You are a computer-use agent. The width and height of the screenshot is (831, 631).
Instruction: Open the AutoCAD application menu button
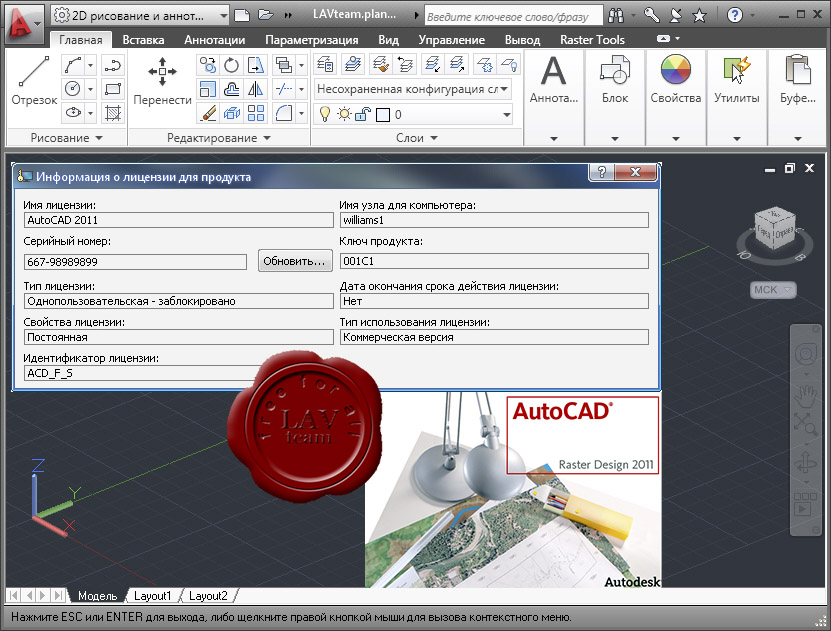(x=23, y=23)
